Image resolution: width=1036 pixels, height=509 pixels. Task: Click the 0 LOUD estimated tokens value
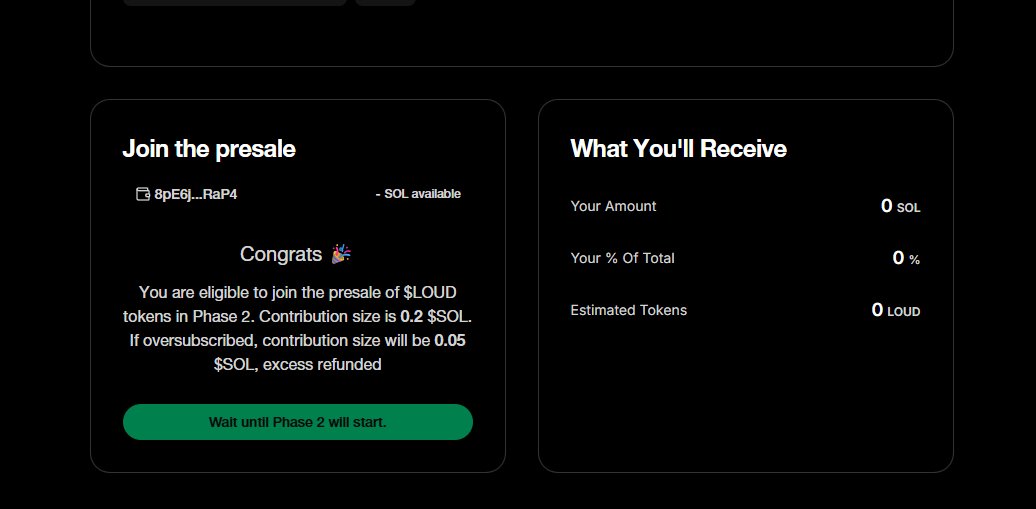click(x=896, y=310)
